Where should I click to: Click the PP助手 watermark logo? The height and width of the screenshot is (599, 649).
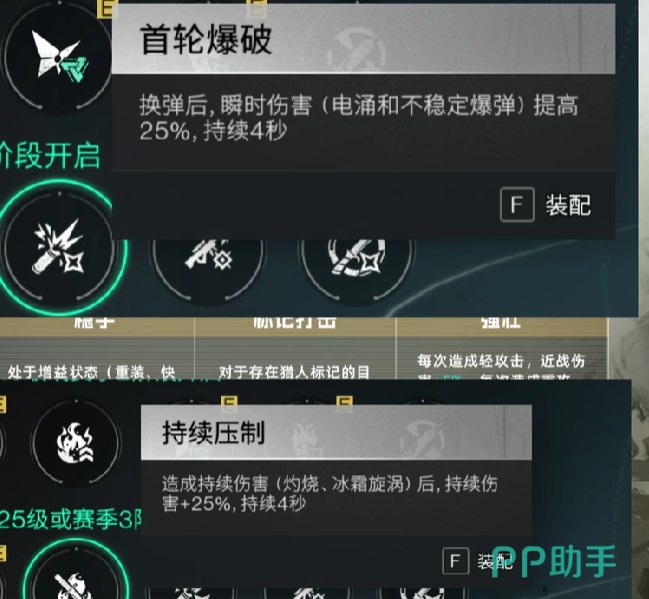point(554,562)
